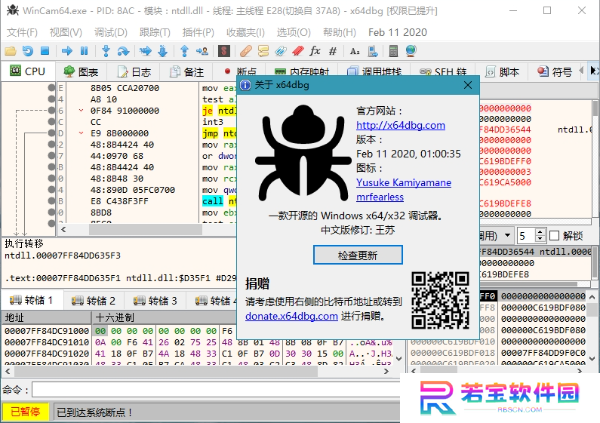Toggle breakpoint on the '44:0970 68' row

click(51, 156)
